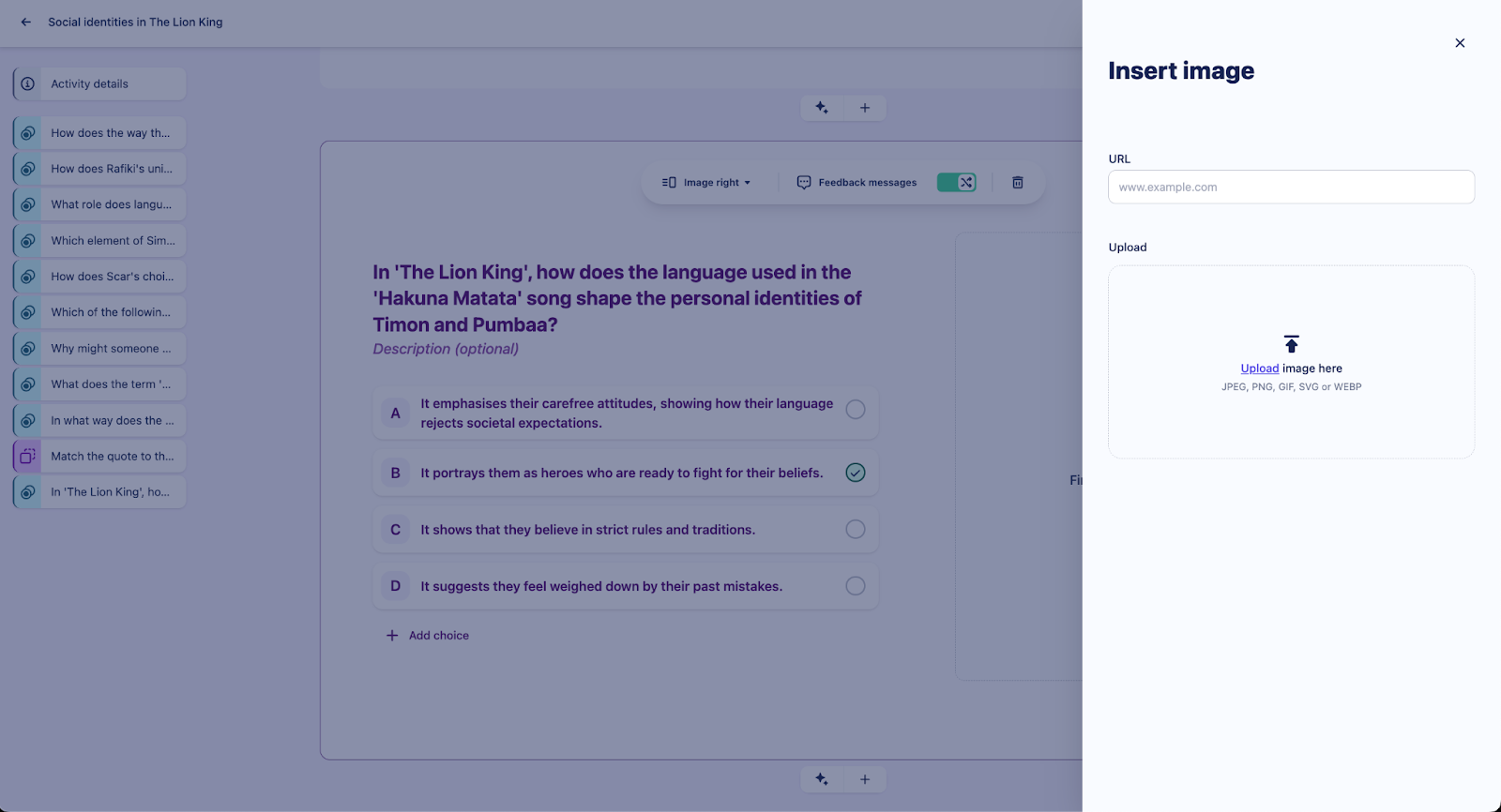The height and width of the screenshot is (812, 1501).
Task: Toggle the shuffle answers switch
Action: pos(957,183)
